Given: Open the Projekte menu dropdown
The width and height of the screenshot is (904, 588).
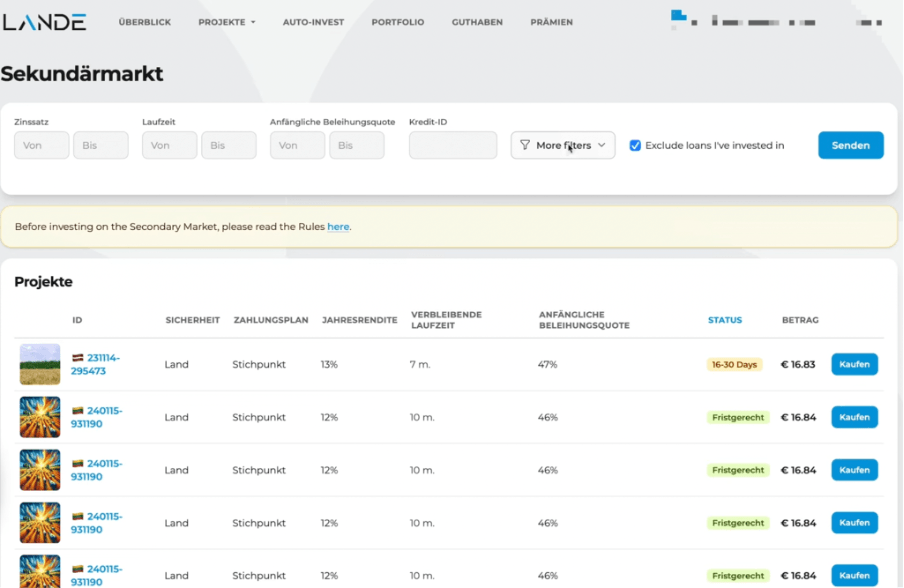Looking at the screenshot, I should (227, 22).
